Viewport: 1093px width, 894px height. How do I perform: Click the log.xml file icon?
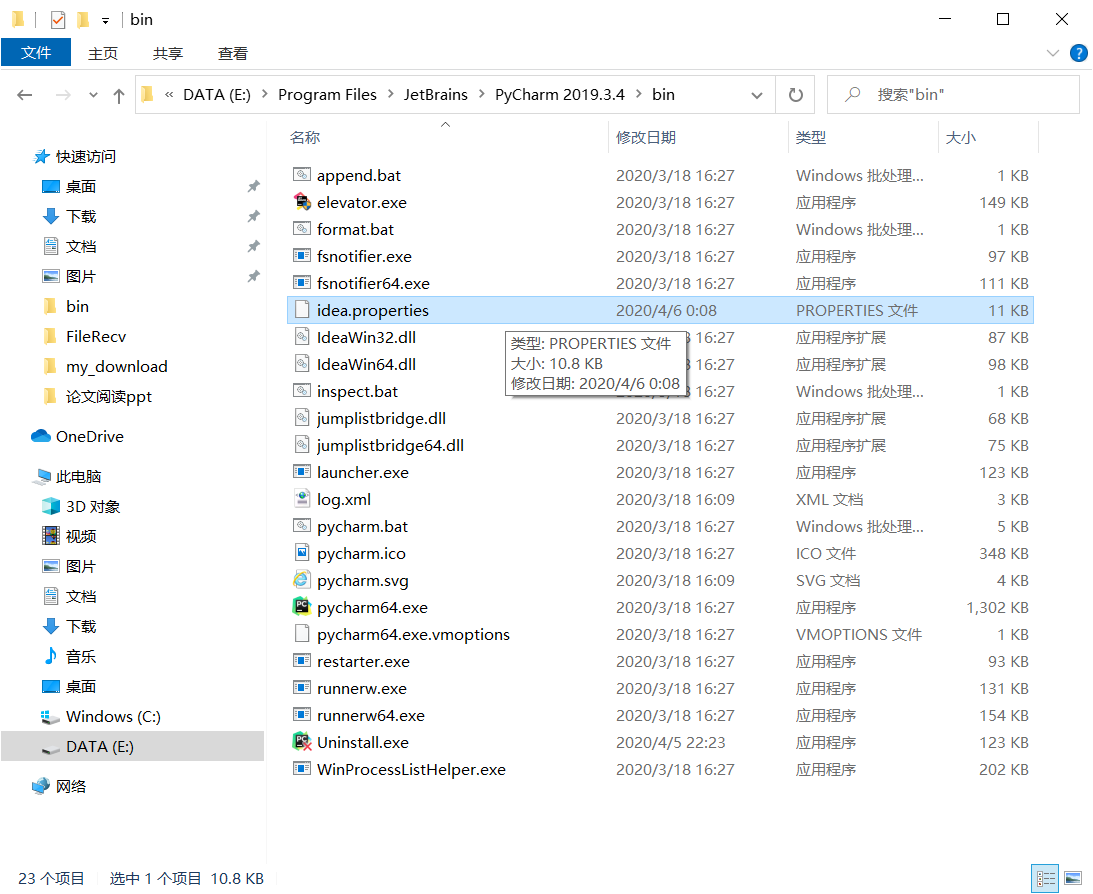tap(302, 499)
